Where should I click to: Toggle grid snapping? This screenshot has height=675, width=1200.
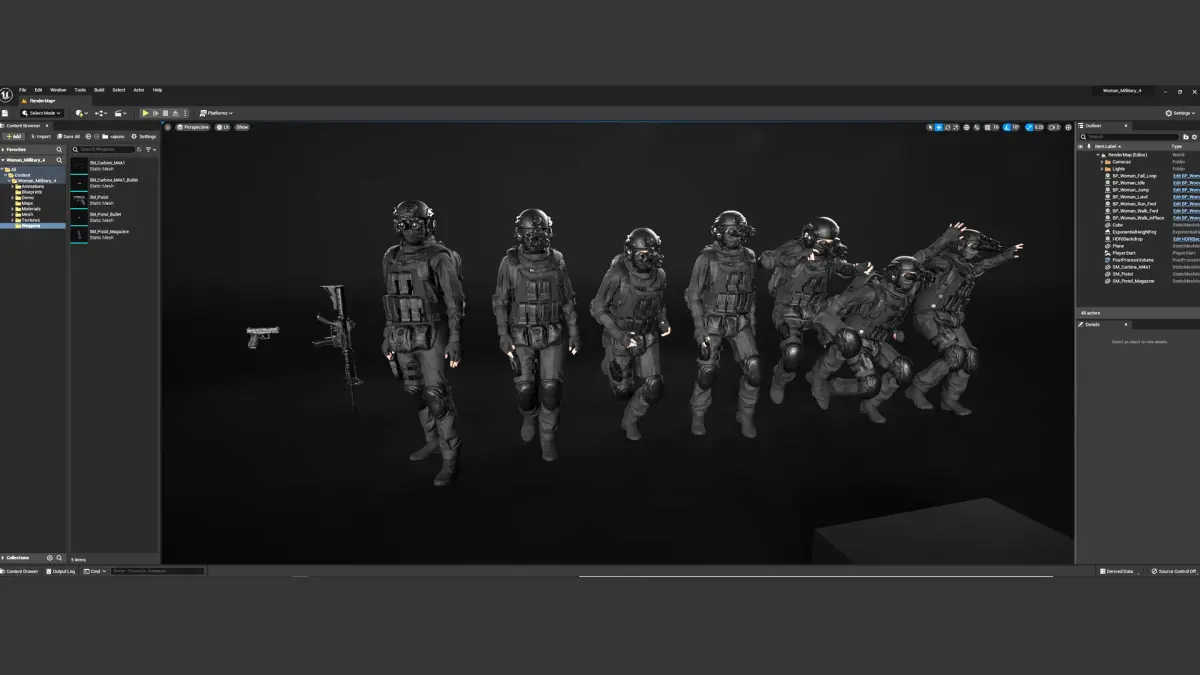pyautogui.click(x=987, y=127)
